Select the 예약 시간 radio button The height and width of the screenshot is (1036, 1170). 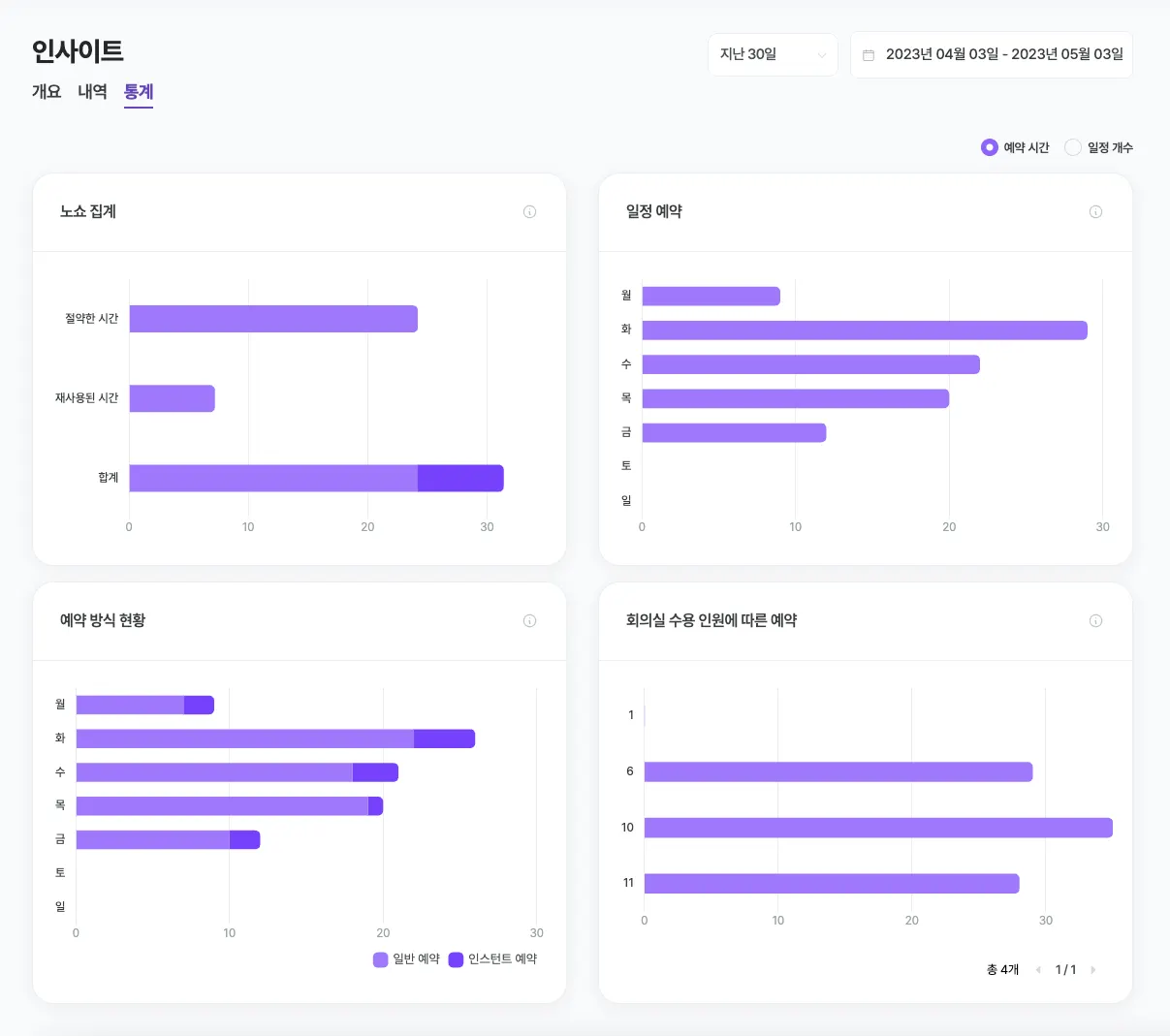pyautogui.click(x=989, y=147)
